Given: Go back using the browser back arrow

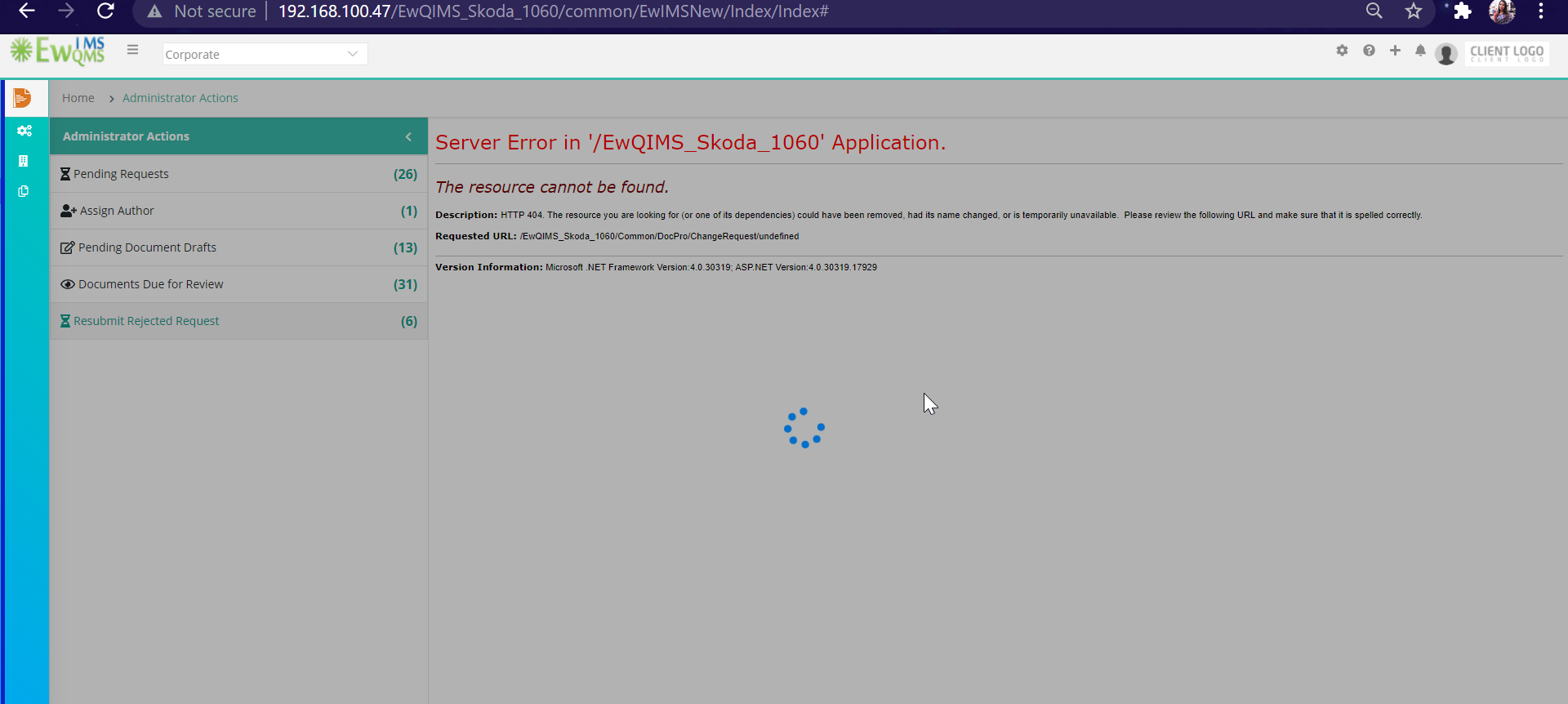Looking at the screenshot, I should point(26,11).
